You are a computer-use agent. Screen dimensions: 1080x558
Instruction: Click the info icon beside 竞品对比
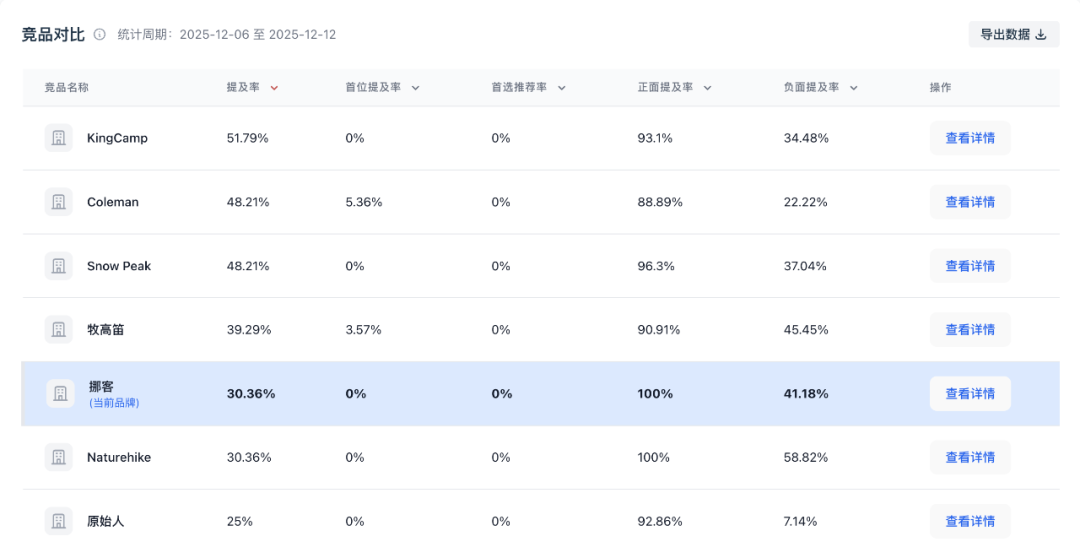[x=100, y=34]
